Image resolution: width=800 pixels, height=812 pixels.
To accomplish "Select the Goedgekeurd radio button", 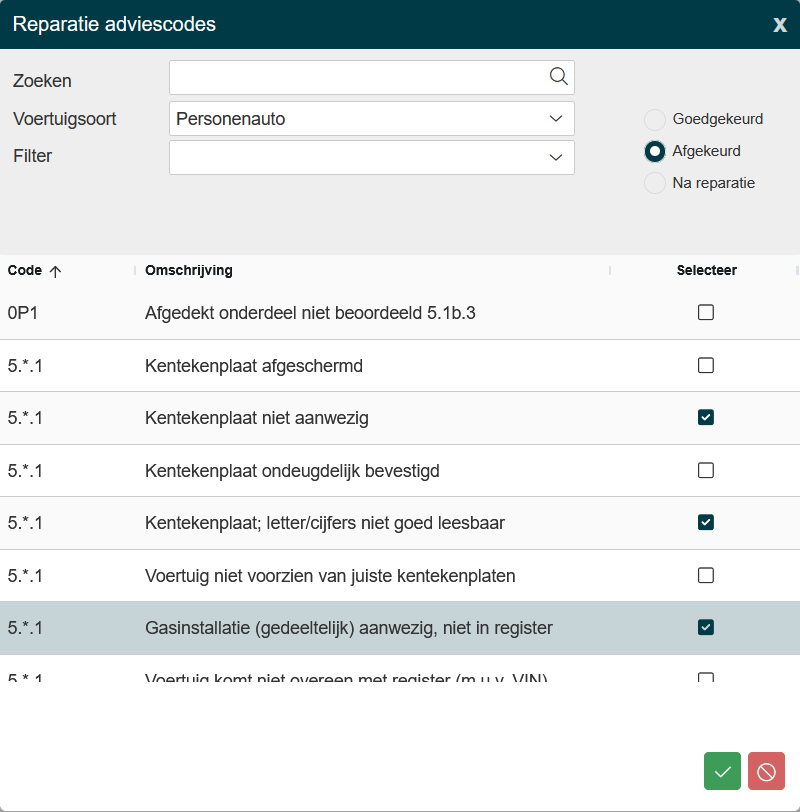I will (655, 120).
